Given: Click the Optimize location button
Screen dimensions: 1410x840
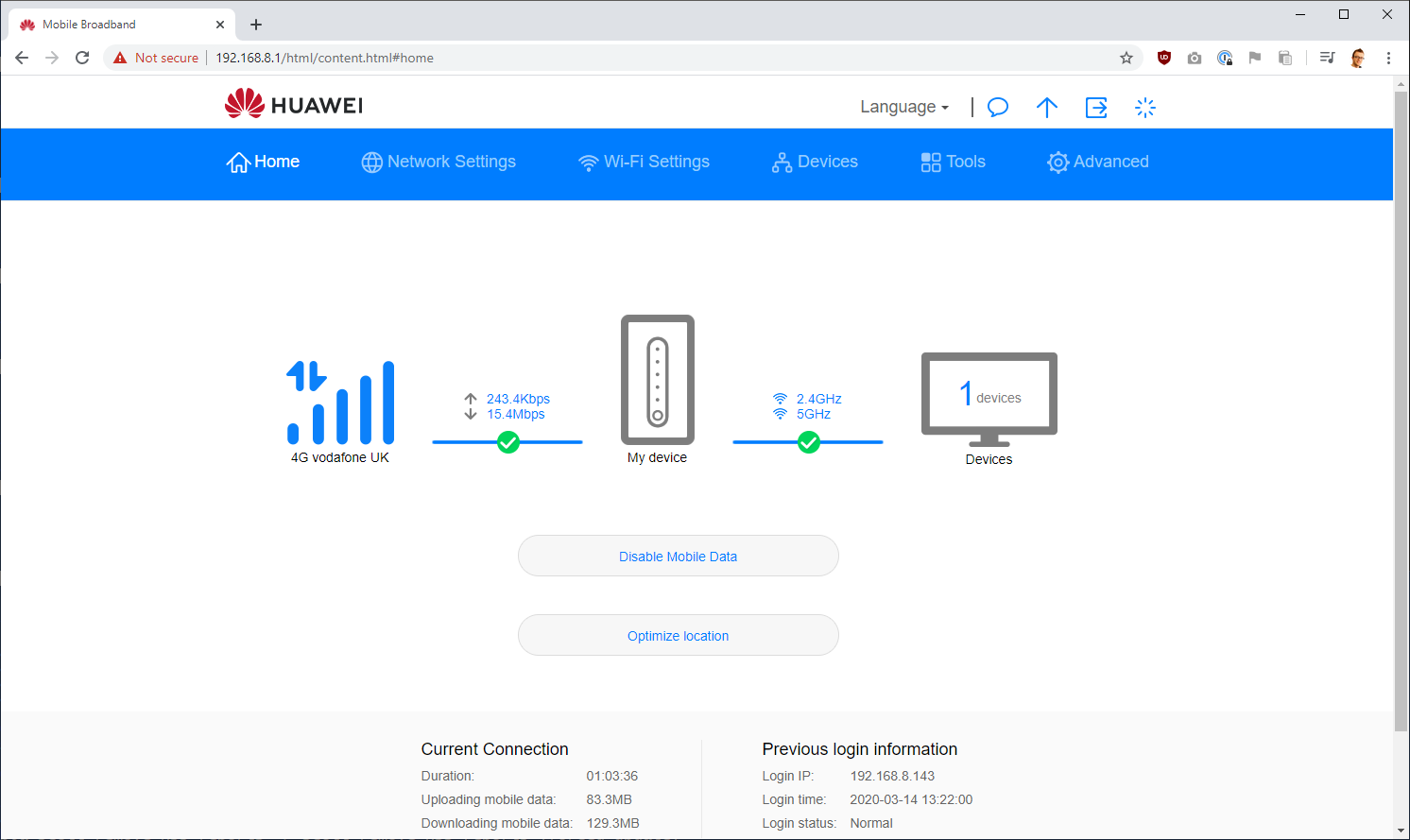Looking at the screenshot, I should [679, 636].
